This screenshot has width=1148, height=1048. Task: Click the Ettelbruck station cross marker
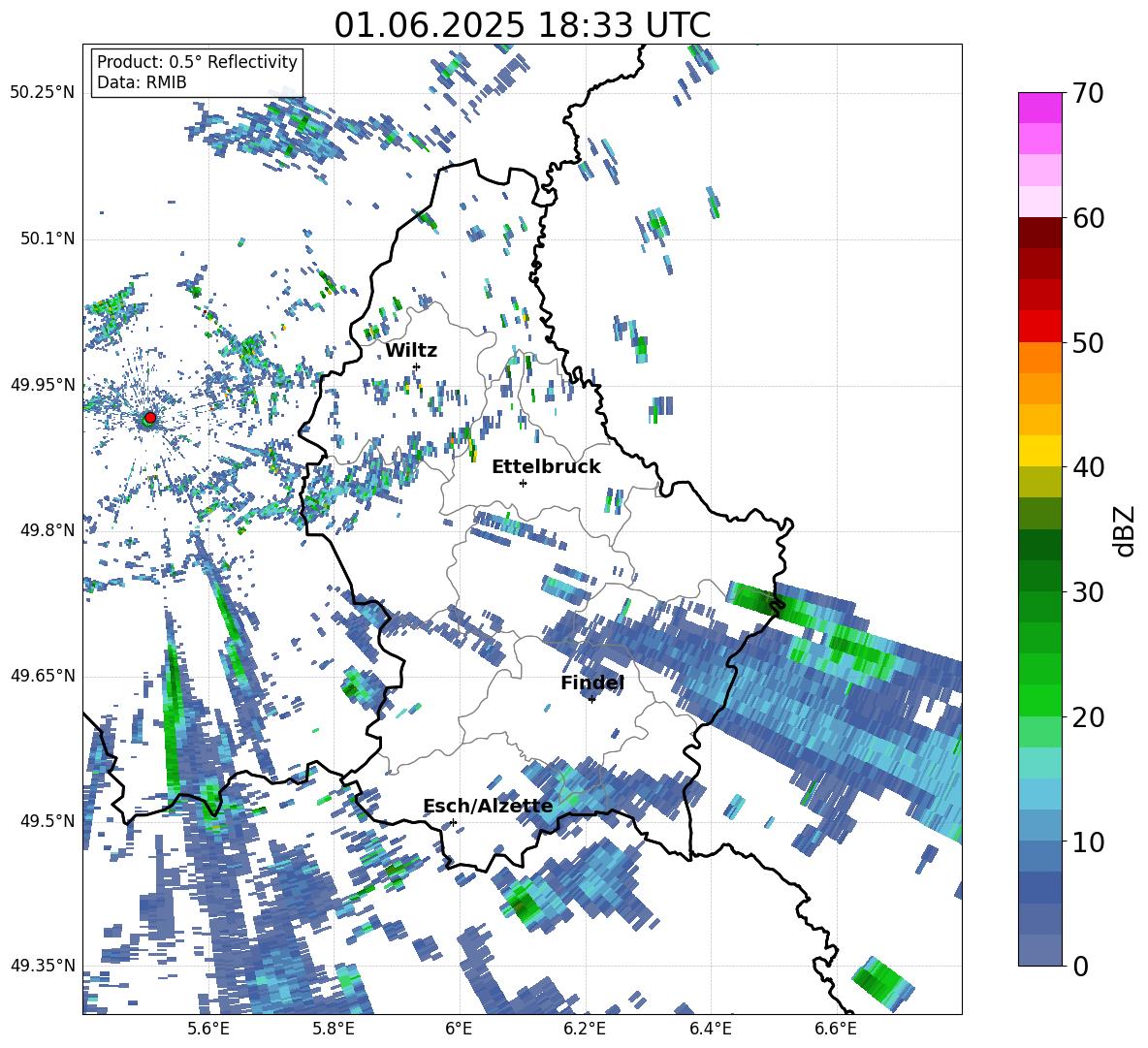tap(523, 483)
